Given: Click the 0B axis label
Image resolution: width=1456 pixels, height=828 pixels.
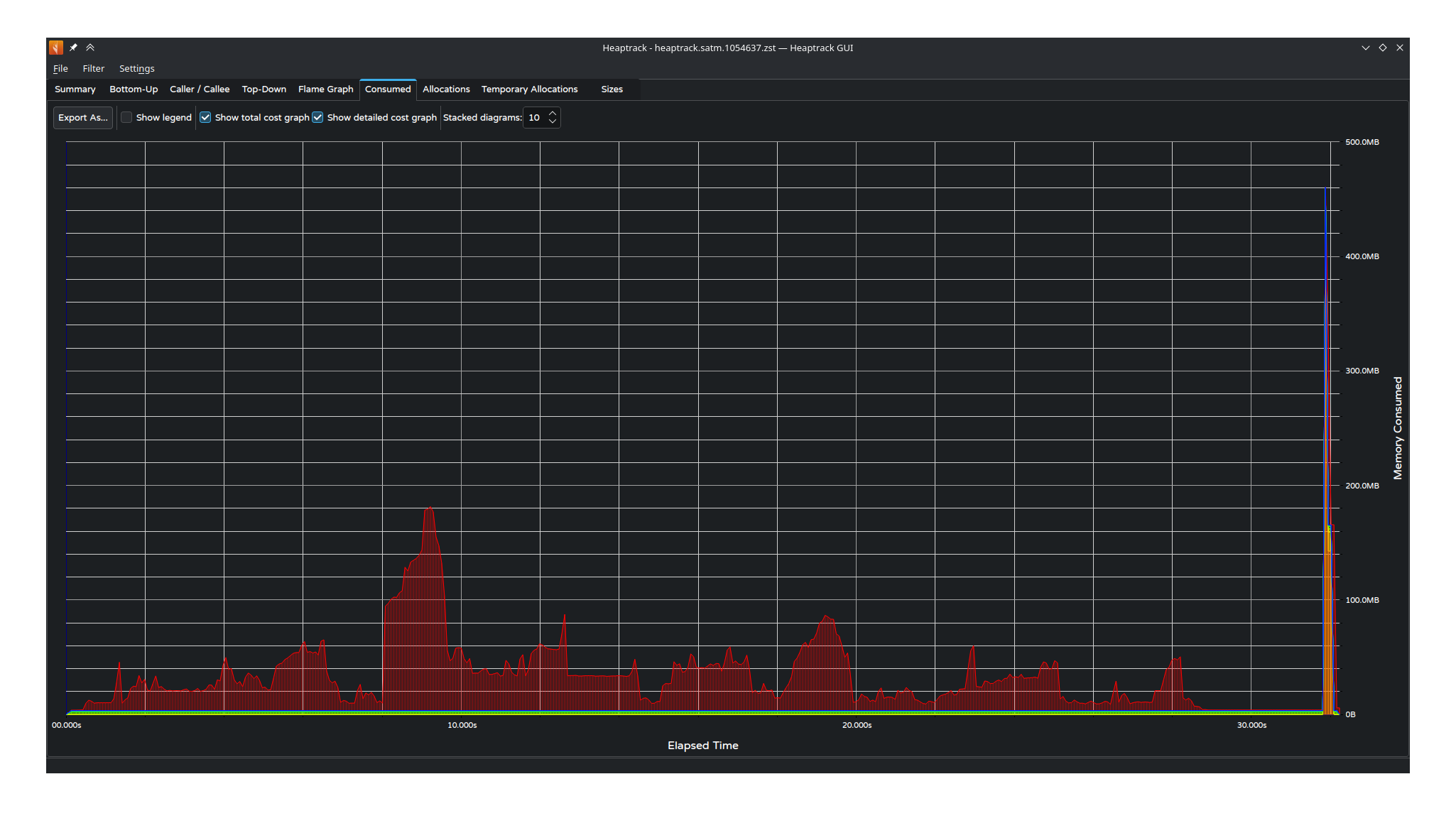Looking at the screenshot, I should (x=1350, y=714).
